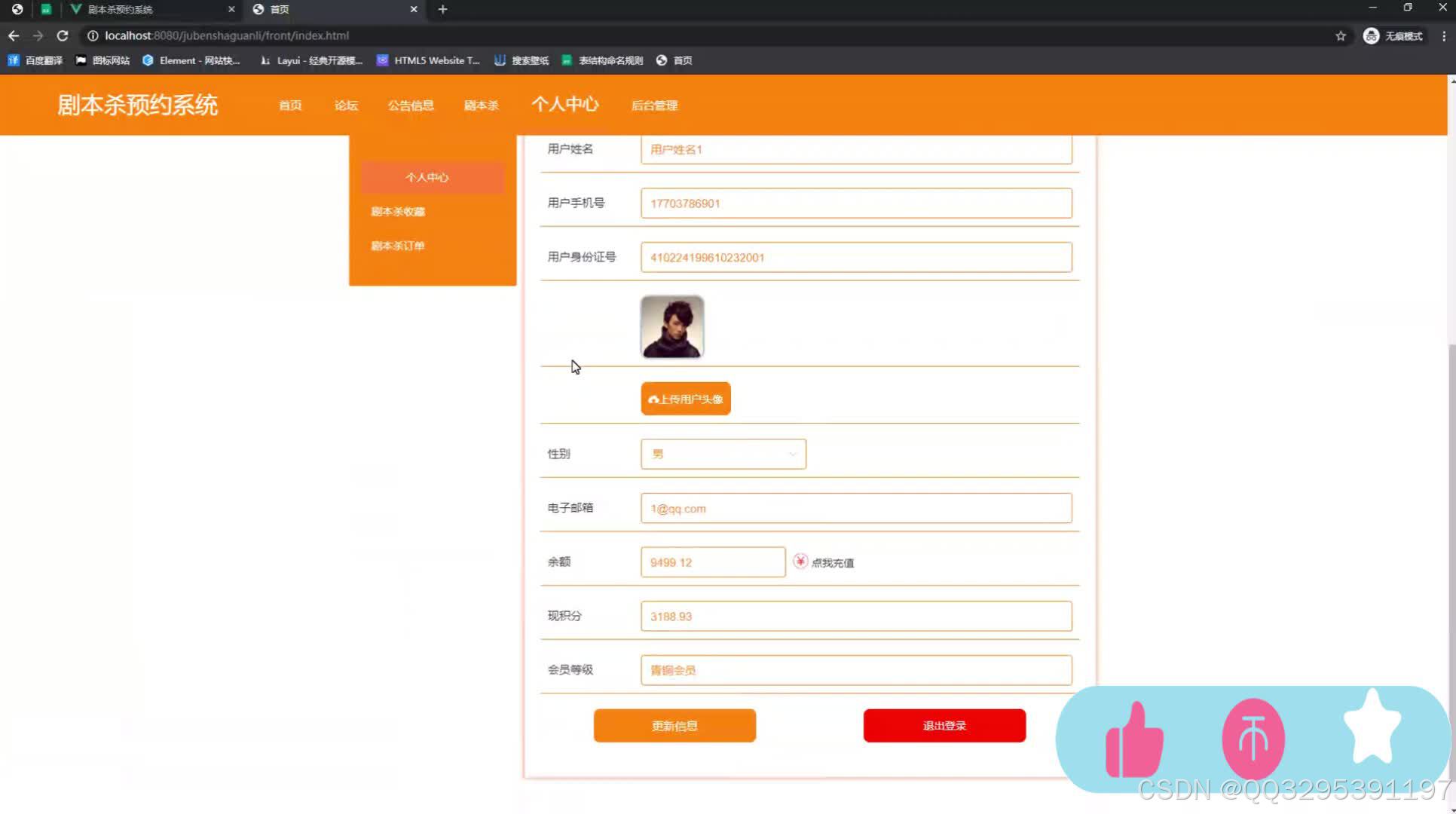Click 剧本杀订单 sidebar link

click(x=397, y=246)
